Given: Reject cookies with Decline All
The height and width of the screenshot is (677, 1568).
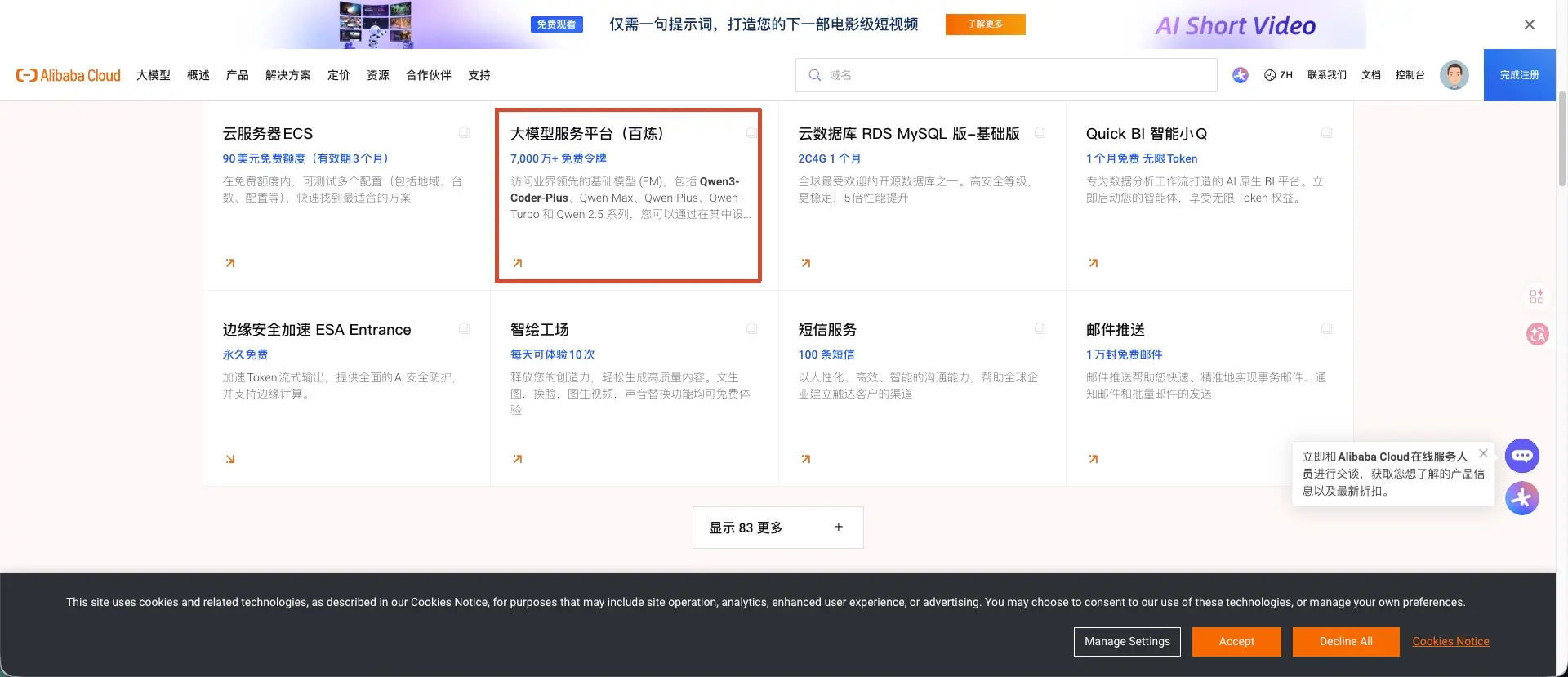Looking at the screenshot, I should coord(1346,642).
